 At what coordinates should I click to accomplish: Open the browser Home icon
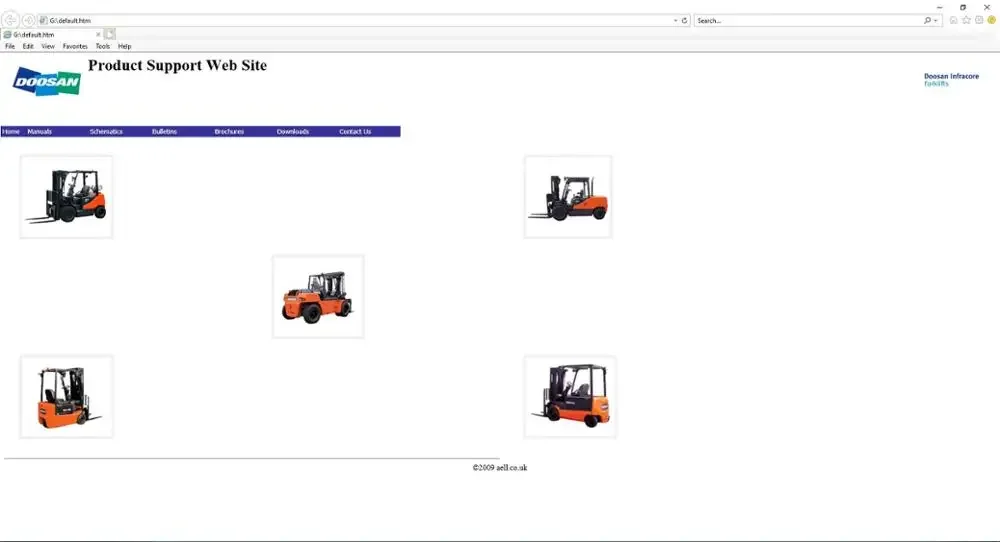(953, 20)
